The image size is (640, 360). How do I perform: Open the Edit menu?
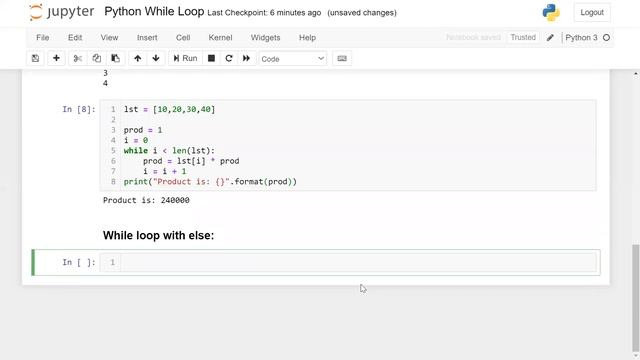click(x=75, y=38)
